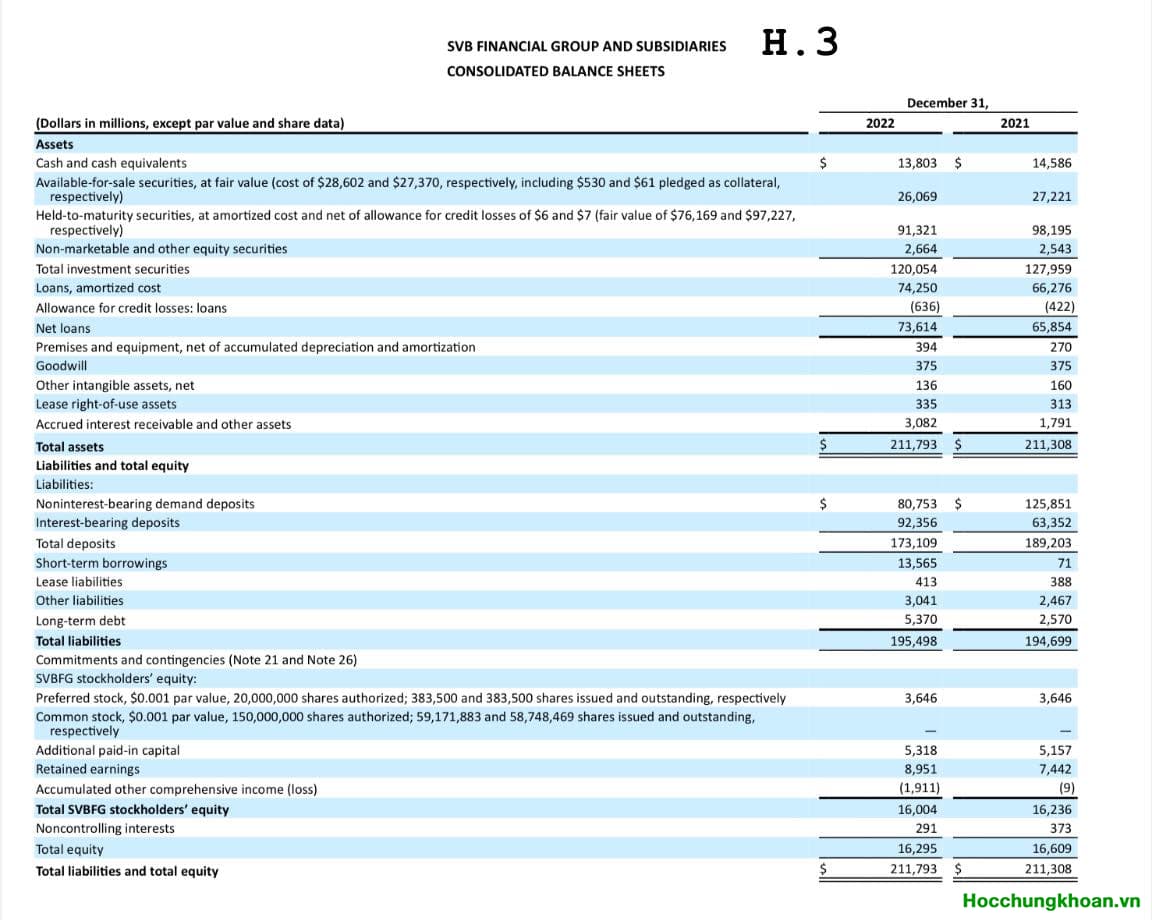Select 'Total SVBFG stockholders' equity' label
Image resolution: width=1152 pixels, height=920 pixels.
pos(132,810)
